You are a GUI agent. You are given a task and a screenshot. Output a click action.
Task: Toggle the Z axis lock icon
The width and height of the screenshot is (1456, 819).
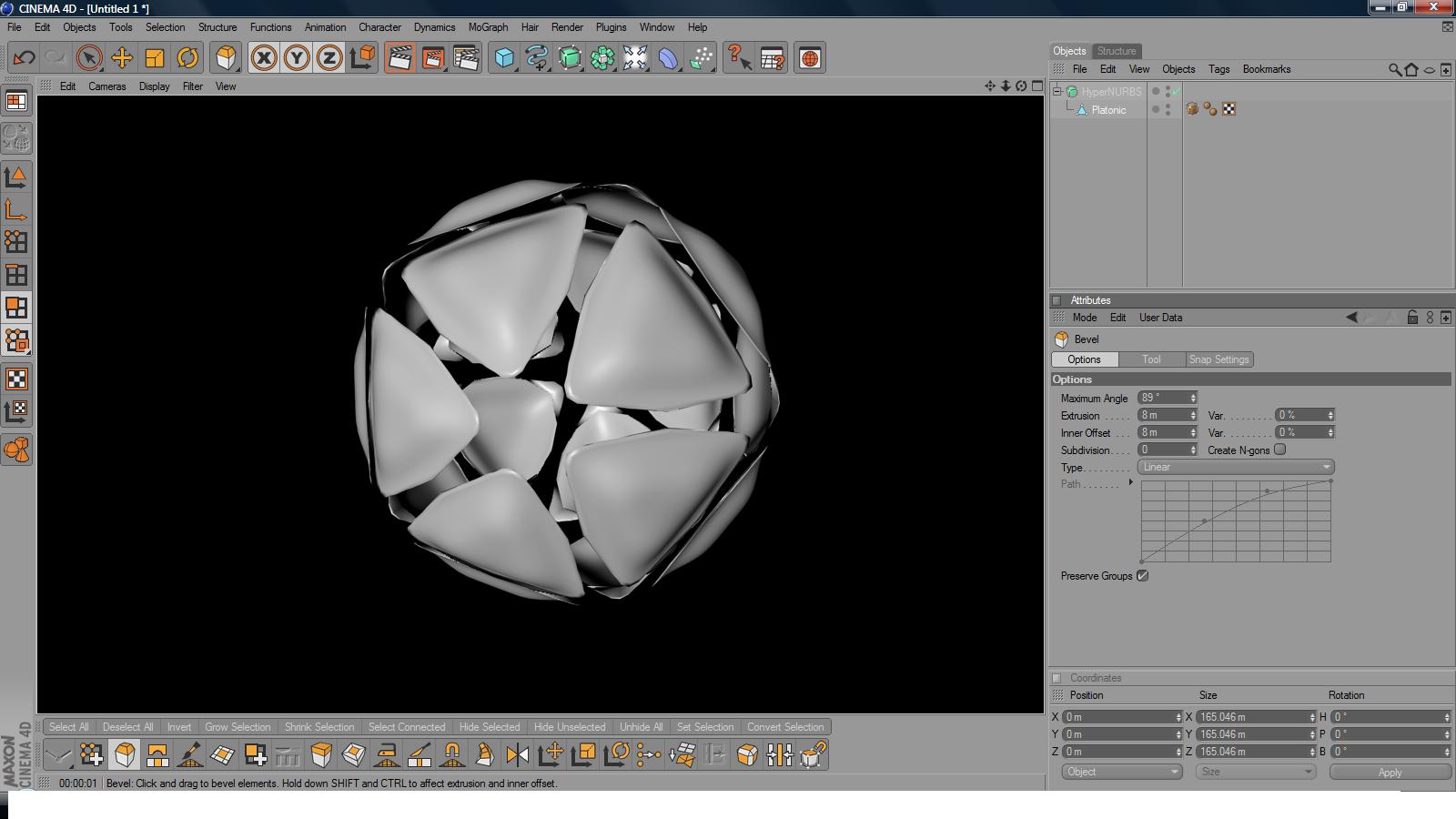point(329,58)
